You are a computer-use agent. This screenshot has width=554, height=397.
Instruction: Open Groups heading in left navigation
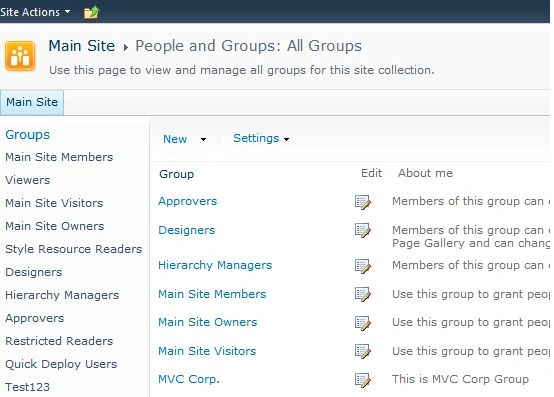28,135
